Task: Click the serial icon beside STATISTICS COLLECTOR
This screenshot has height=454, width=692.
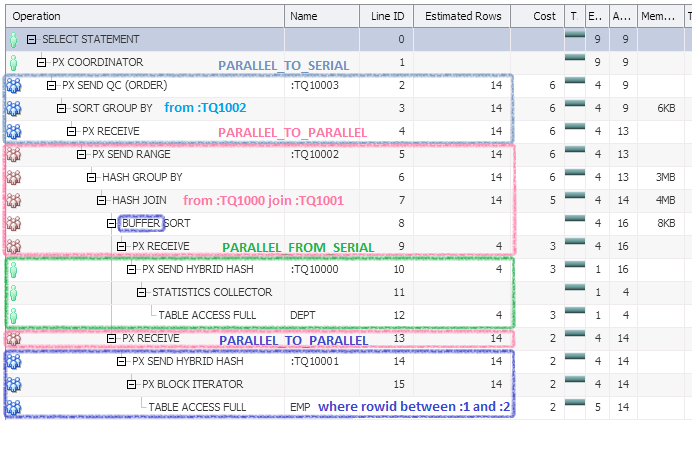Action: point(13,292)
